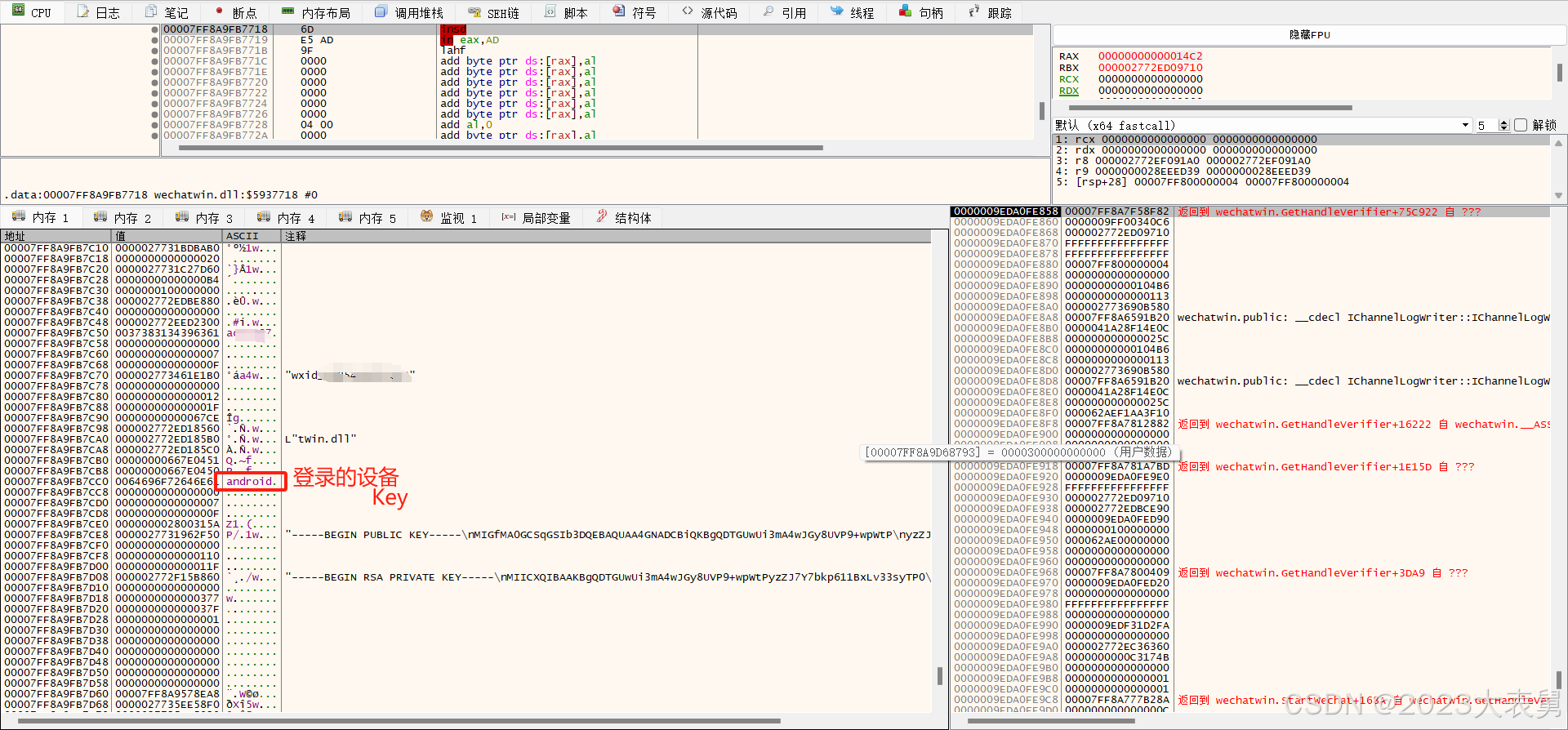
Task: Check the 解锁 unlock checkbox
Action: click(x=1521, y=125)
